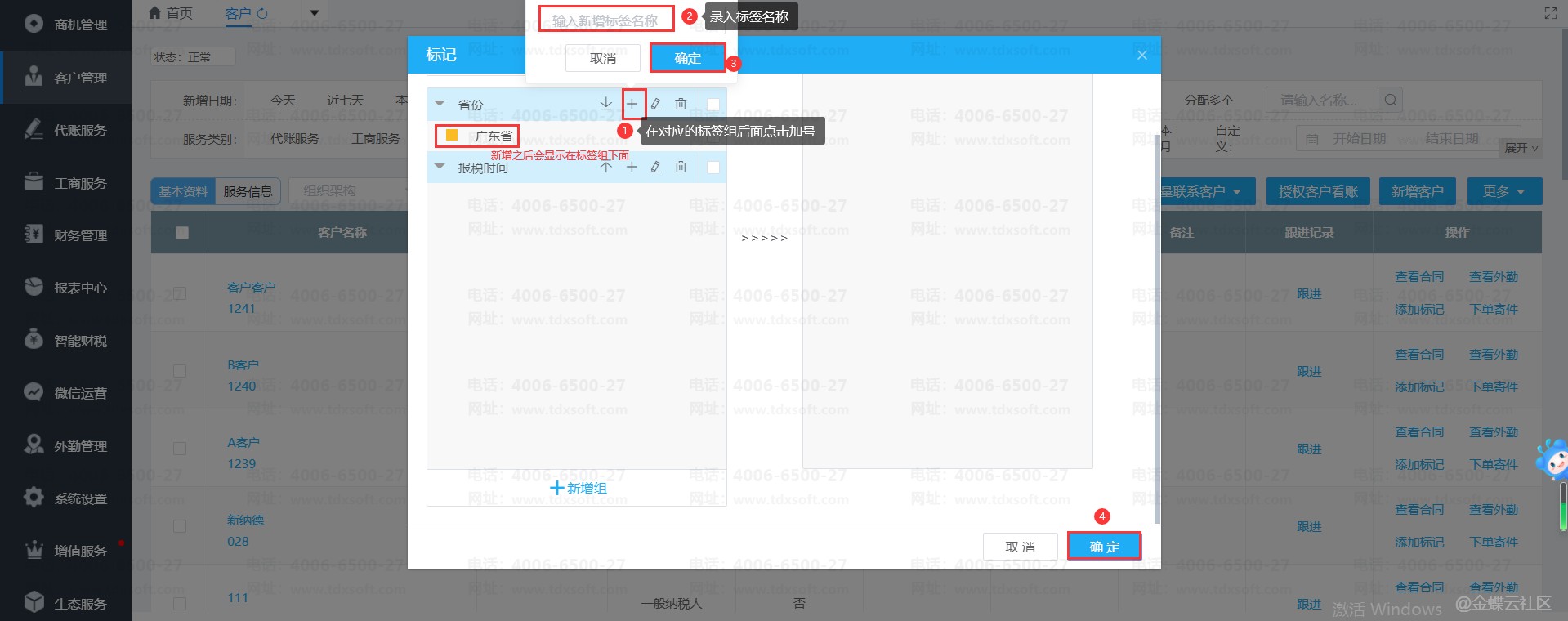Click the 新增客户 button

tap(1418, 191)
